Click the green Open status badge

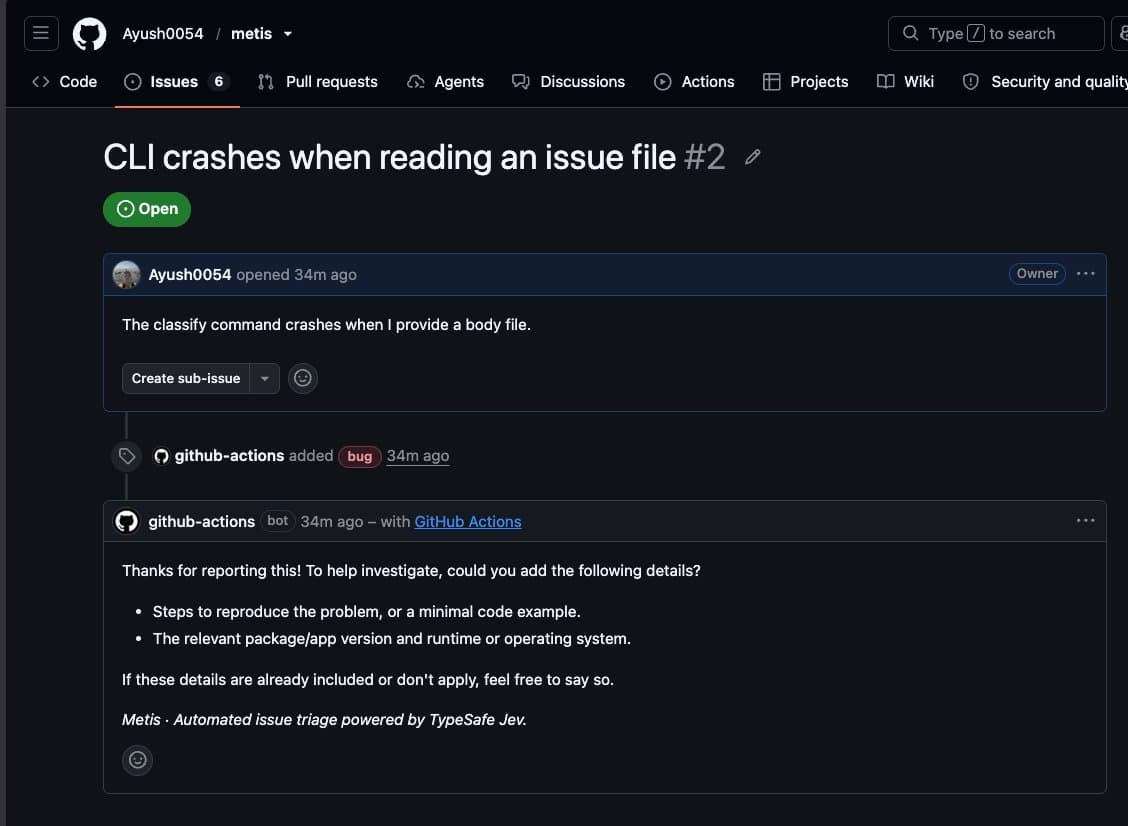pyautogui.click(x=147, y=209)
